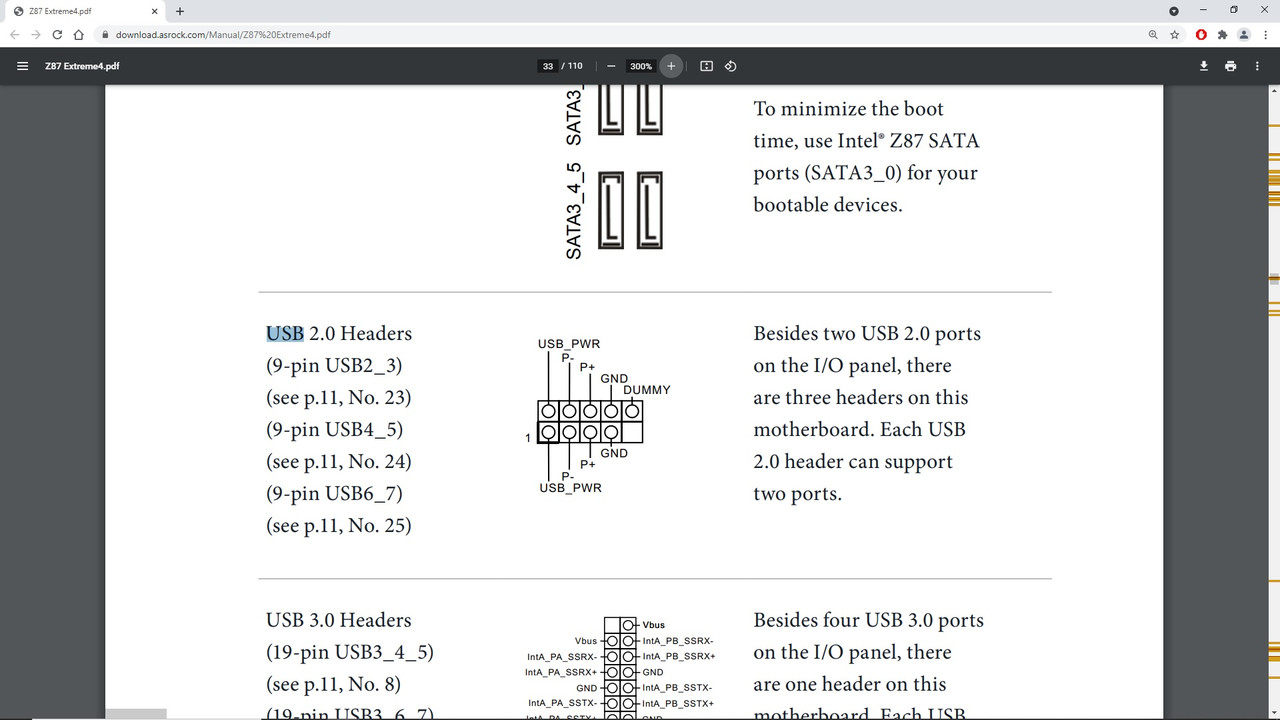Reload the current page
The height and width of the screenshot is (720, 1280).
click(x=57, y=34)
